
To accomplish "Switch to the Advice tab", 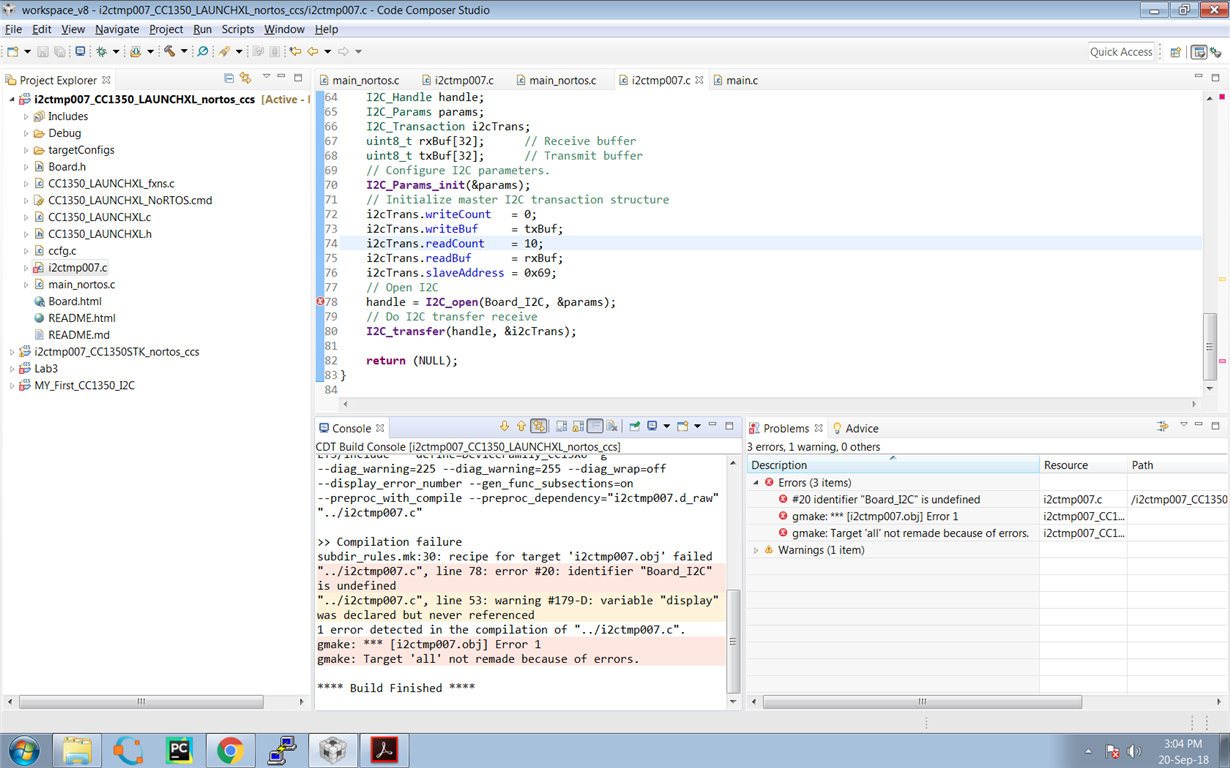I will (x=855, y=428).
